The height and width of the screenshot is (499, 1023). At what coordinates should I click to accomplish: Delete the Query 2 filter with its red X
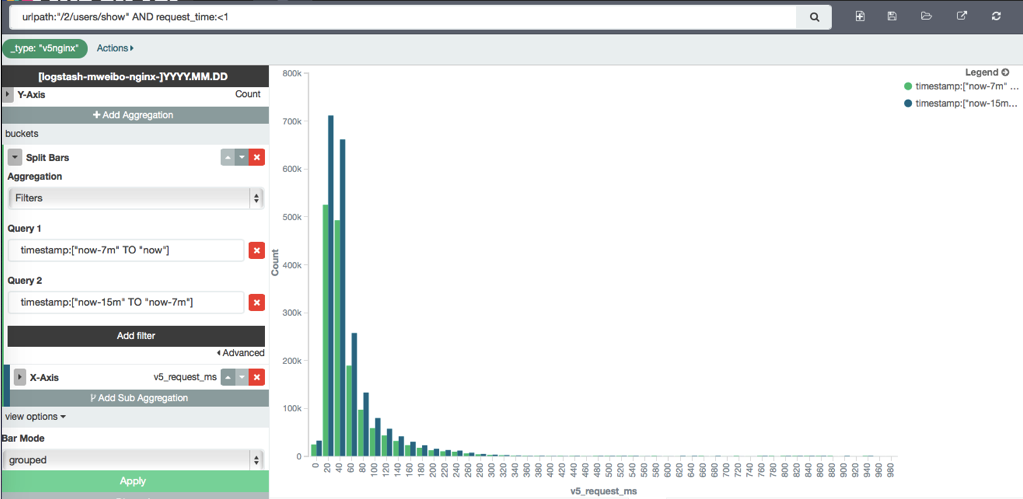tap(257, 302)
